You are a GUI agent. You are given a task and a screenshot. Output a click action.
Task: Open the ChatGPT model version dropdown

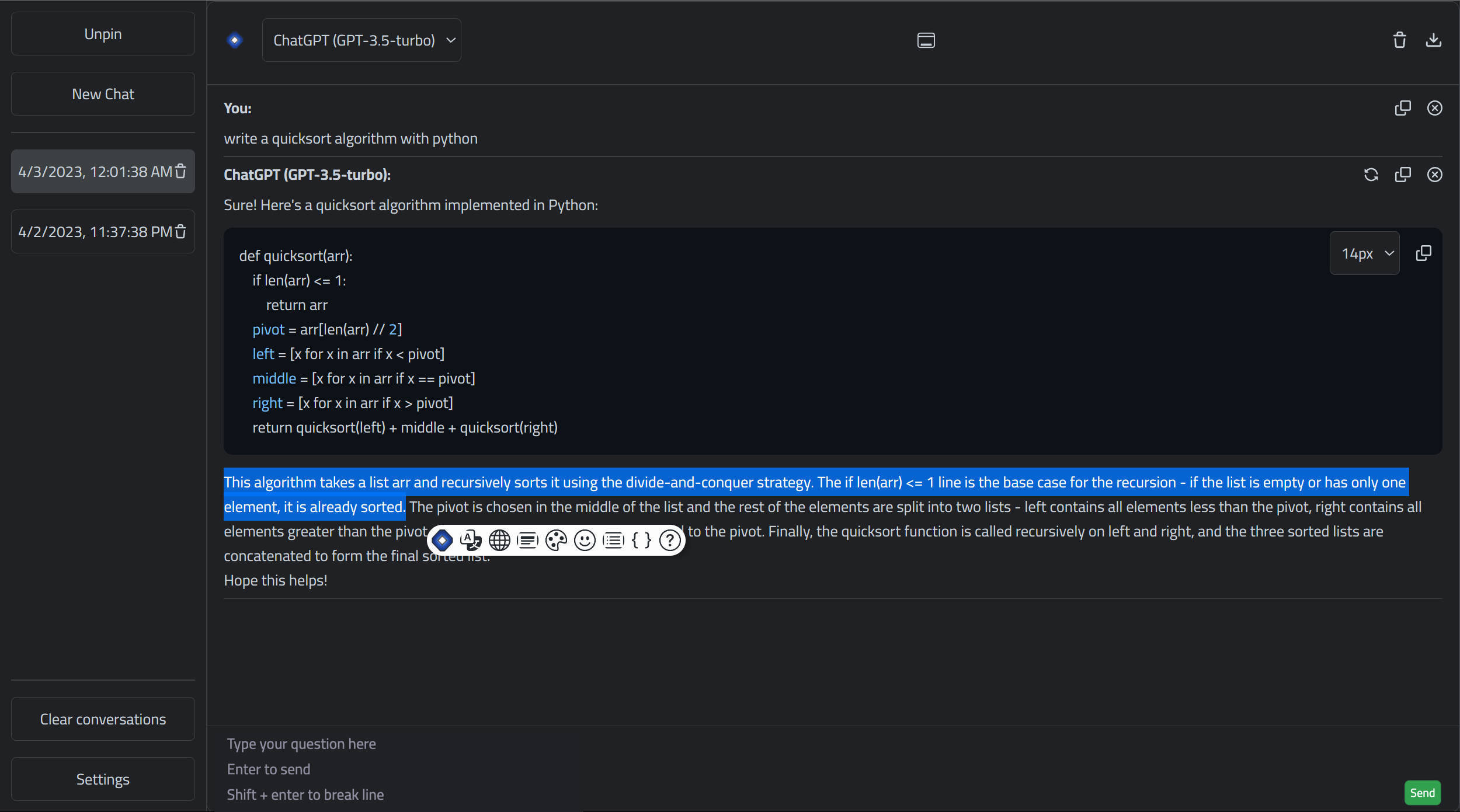(363, 40)
